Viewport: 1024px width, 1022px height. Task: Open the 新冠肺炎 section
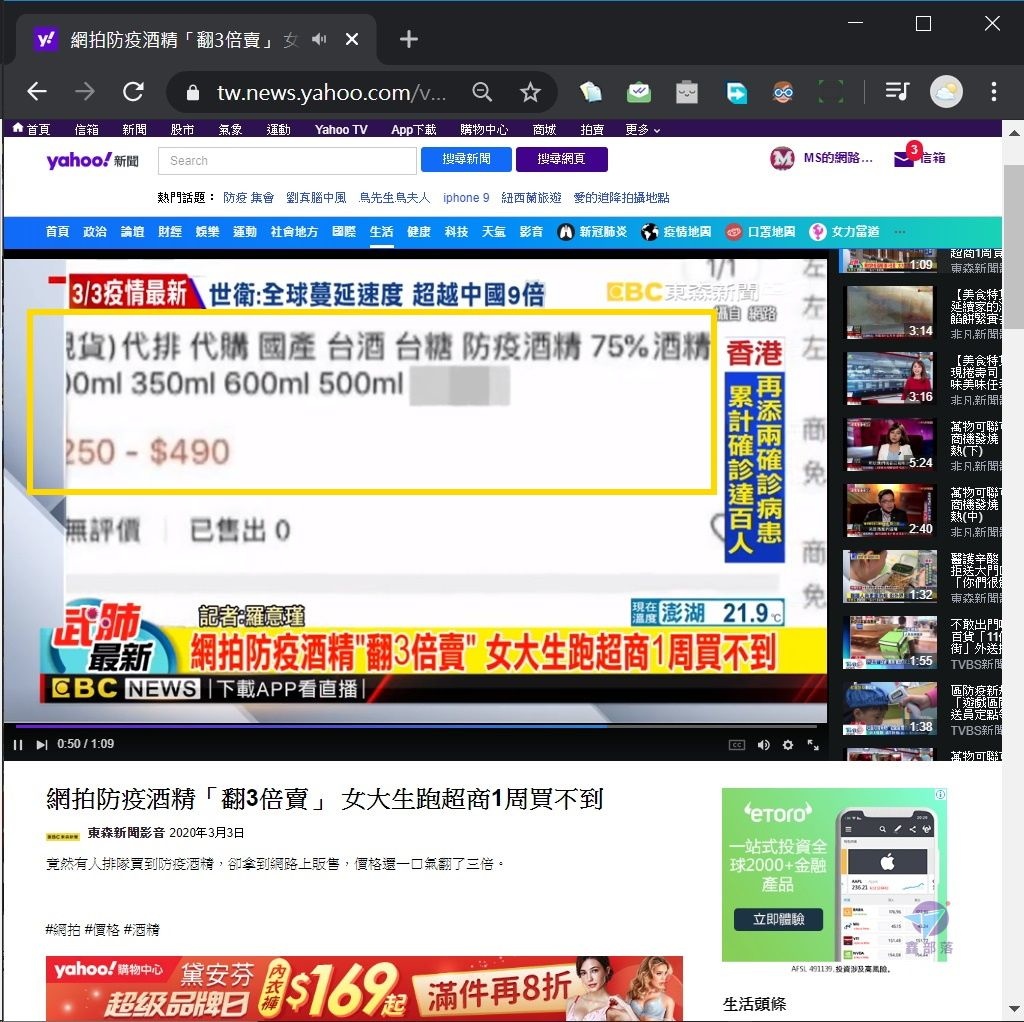pos(592,232)
